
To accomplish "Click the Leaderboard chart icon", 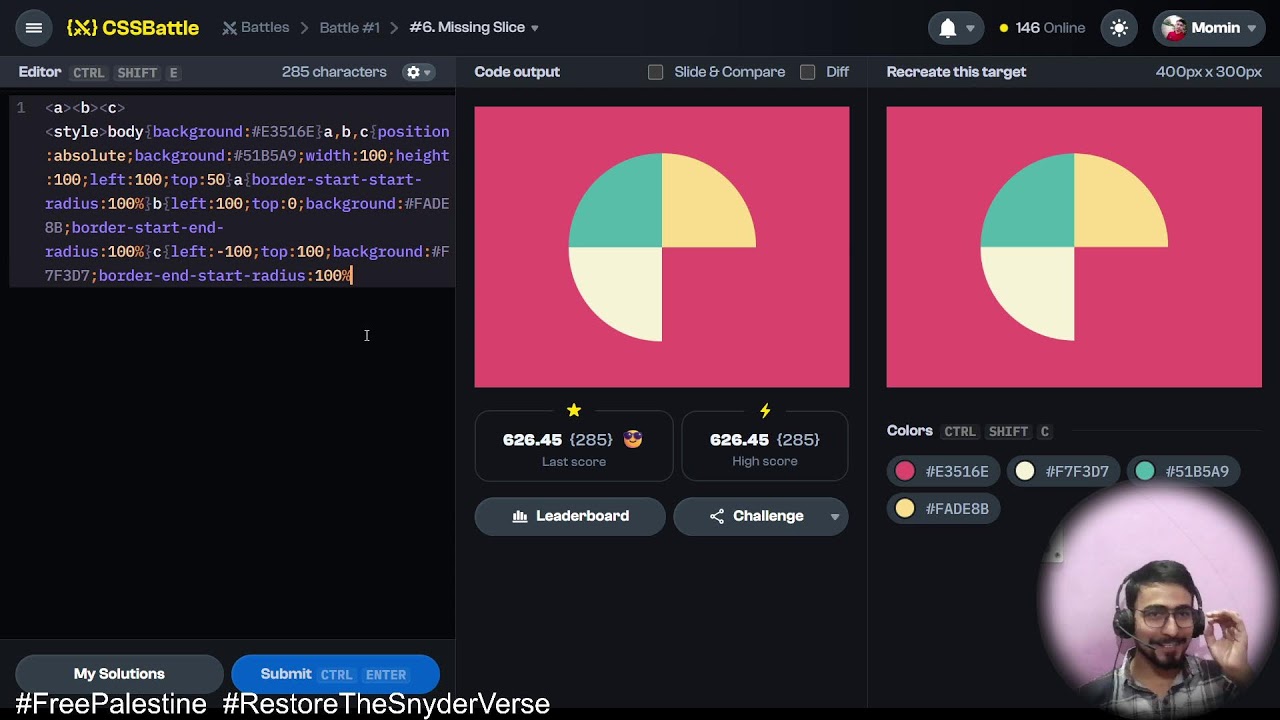I will click(x=519, y=516).
